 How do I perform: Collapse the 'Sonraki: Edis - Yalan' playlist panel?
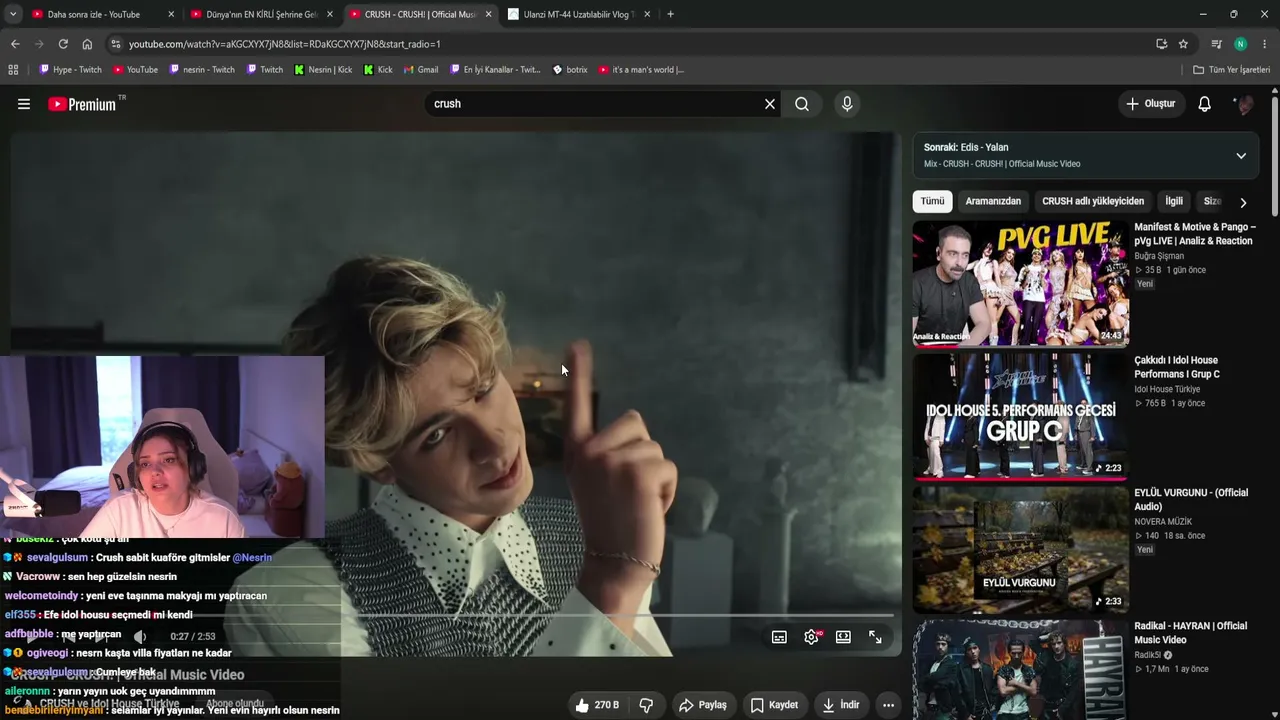(x=1241, y=156)
